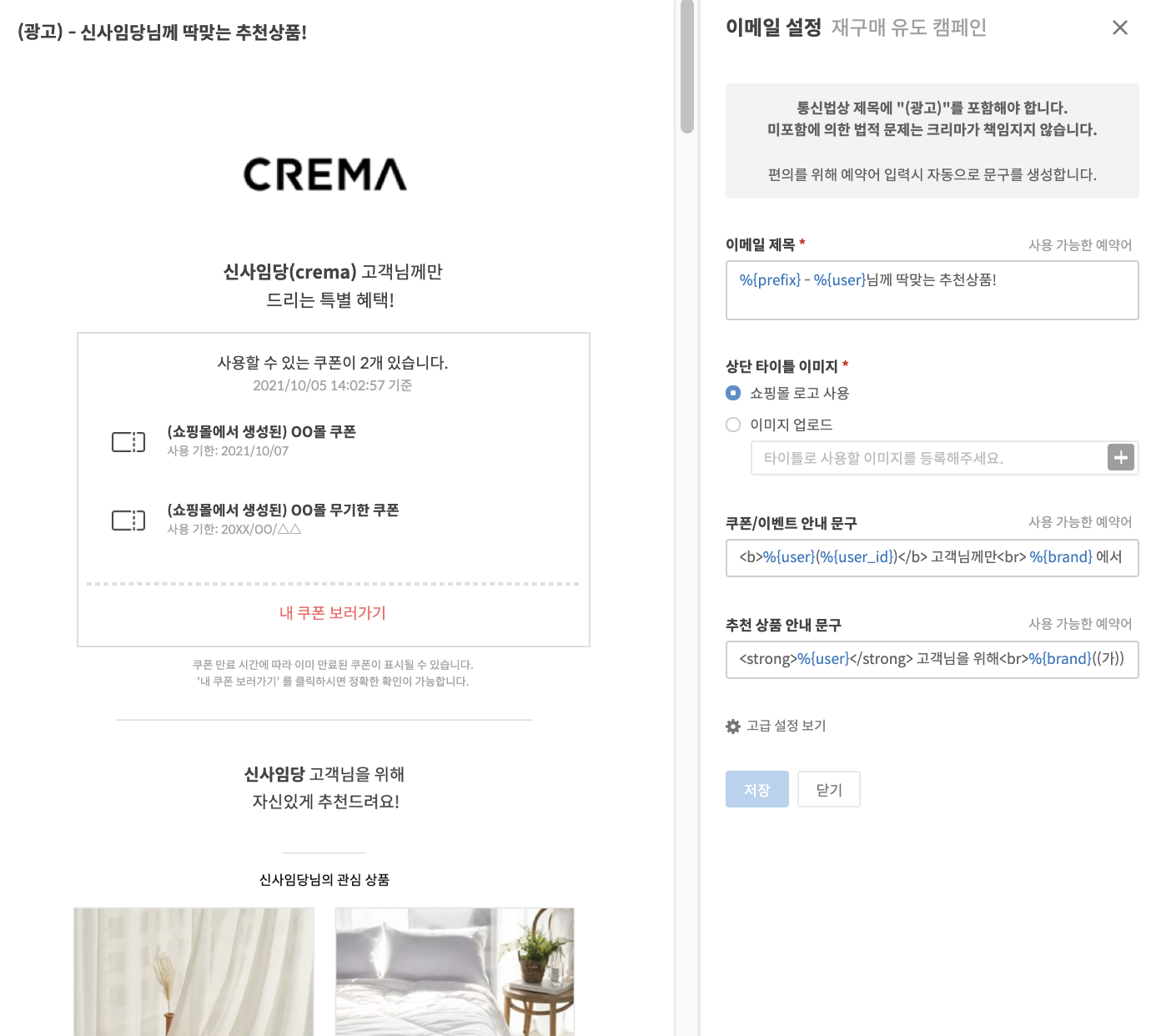The width and height of the screenshot is (1156, 1036).
Task: Click the 이메일 제목 input field
Action: tap(932, 290)
